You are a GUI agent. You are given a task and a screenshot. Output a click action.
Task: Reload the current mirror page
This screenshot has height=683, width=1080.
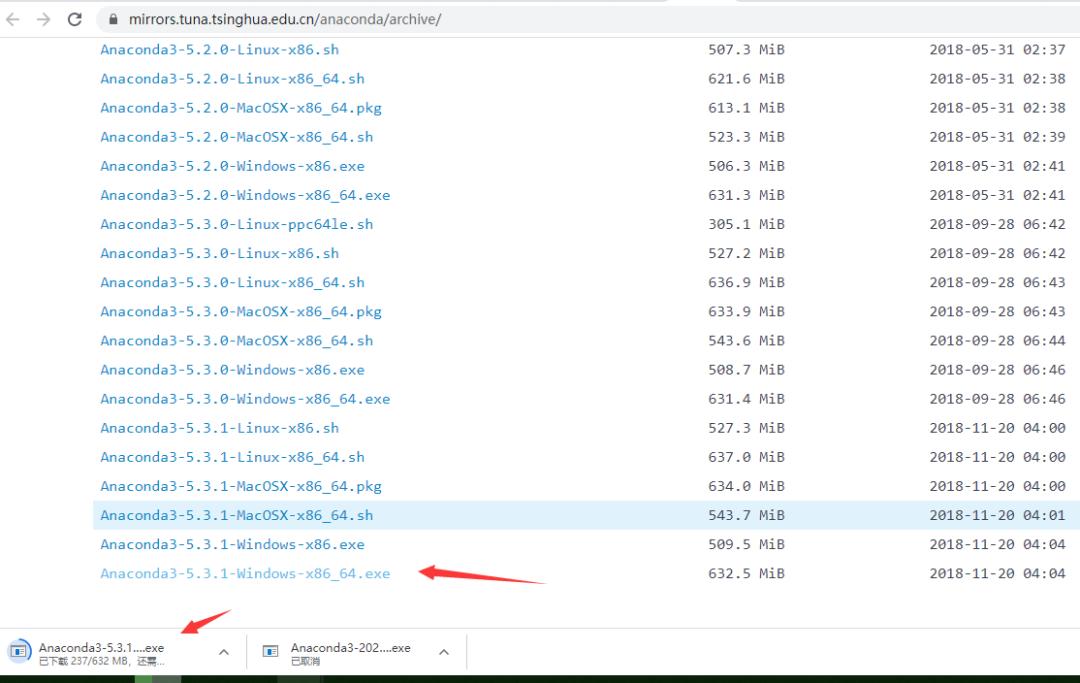pyautogui.click(x=74, y=19)
